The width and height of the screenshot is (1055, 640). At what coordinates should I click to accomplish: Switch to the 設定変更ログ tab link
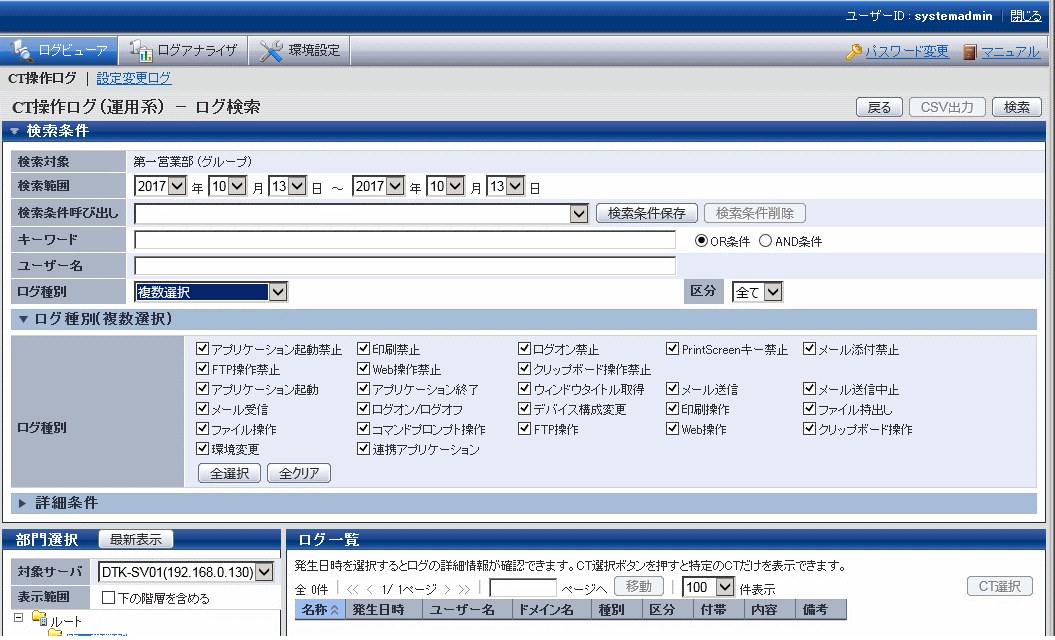134,78
